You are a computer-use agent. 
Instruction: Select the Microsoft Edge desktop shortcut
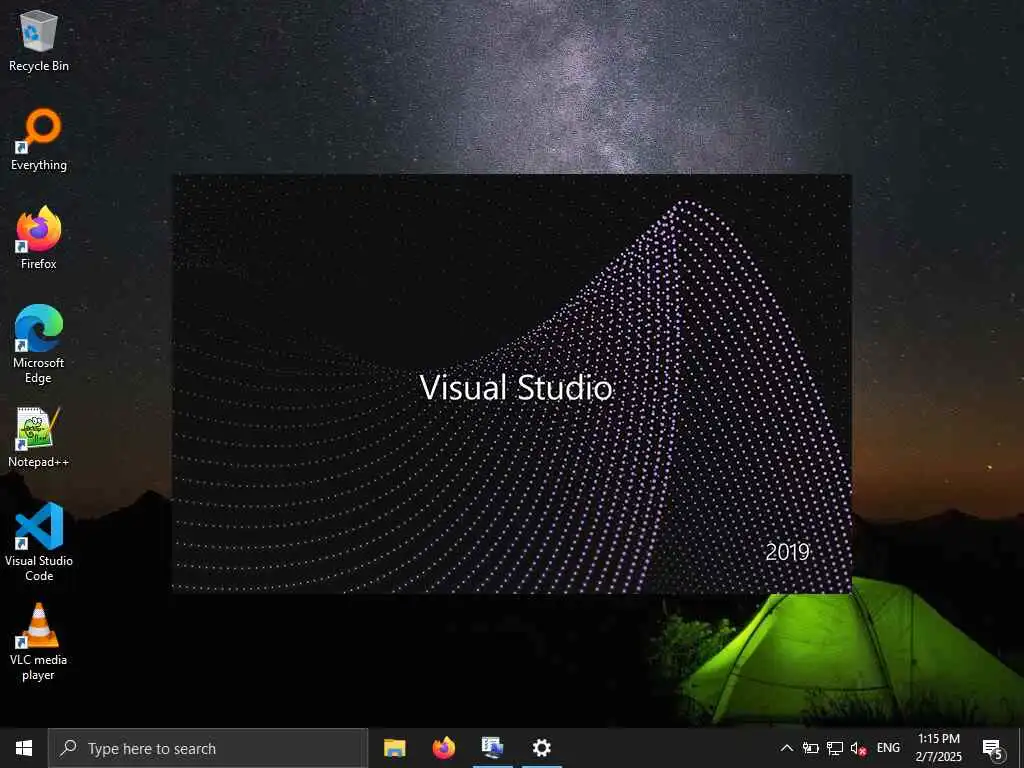[x=39, y=344]
